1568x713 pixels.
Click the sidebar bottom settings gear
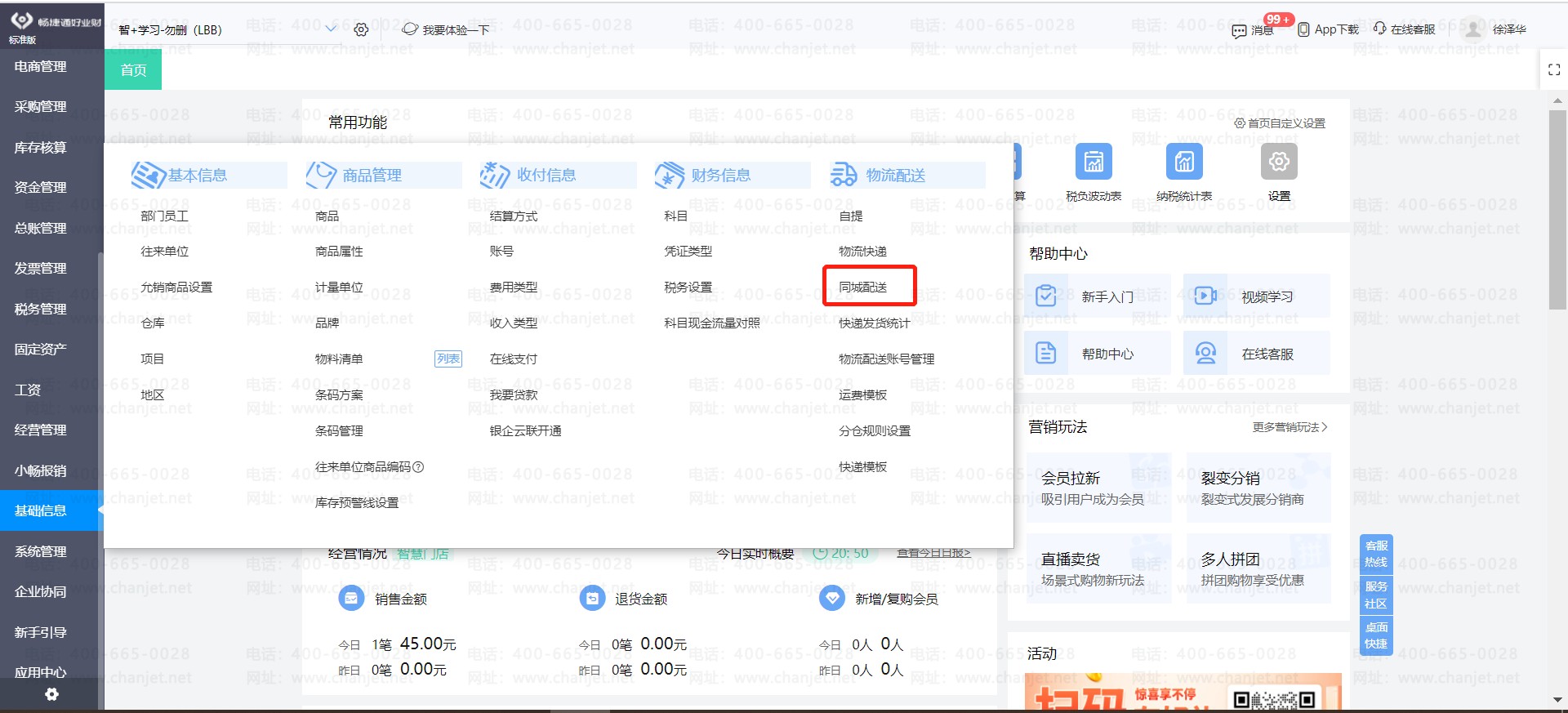click(51, 694)
